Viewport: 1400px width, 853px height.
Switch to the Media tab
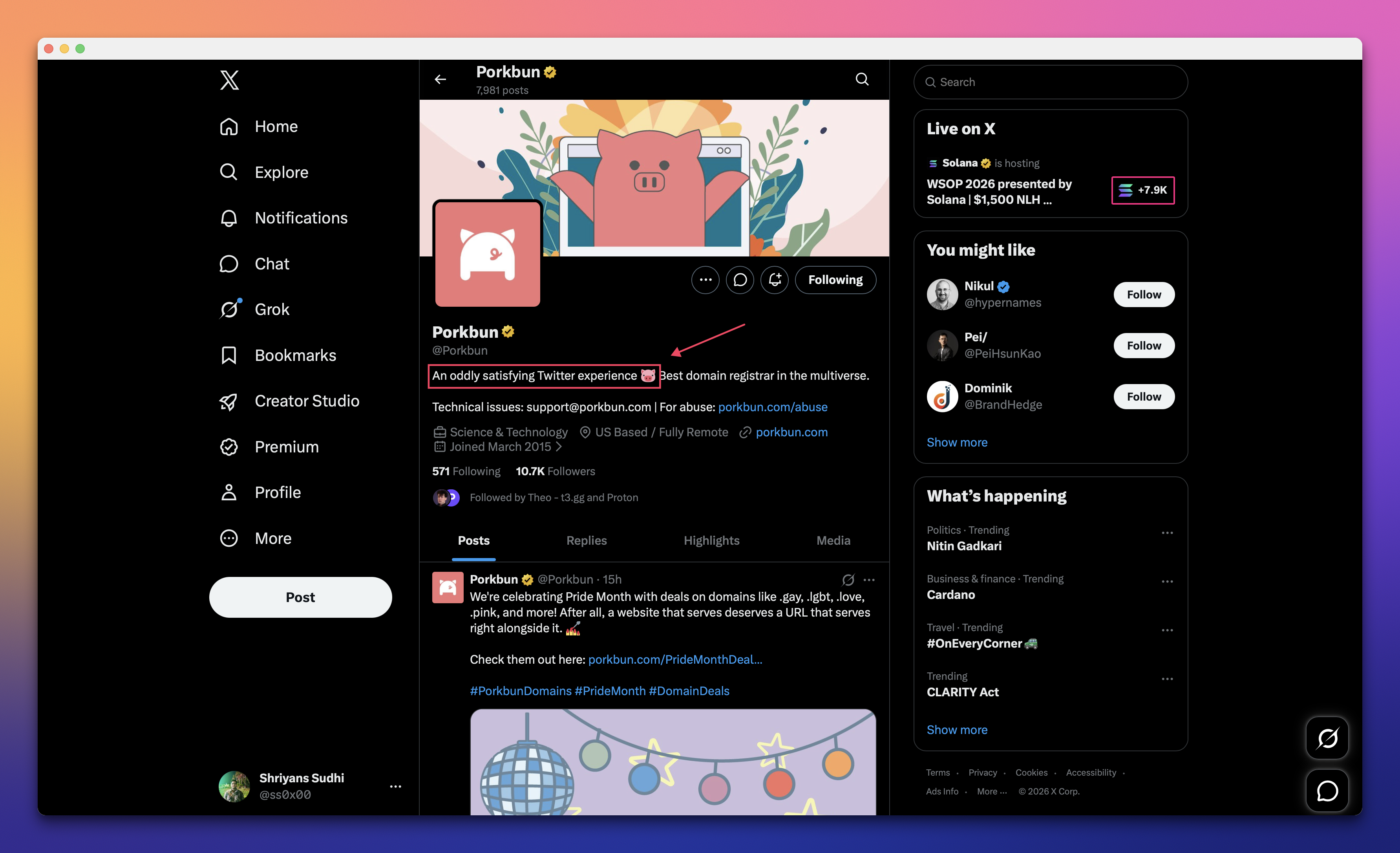833,540
